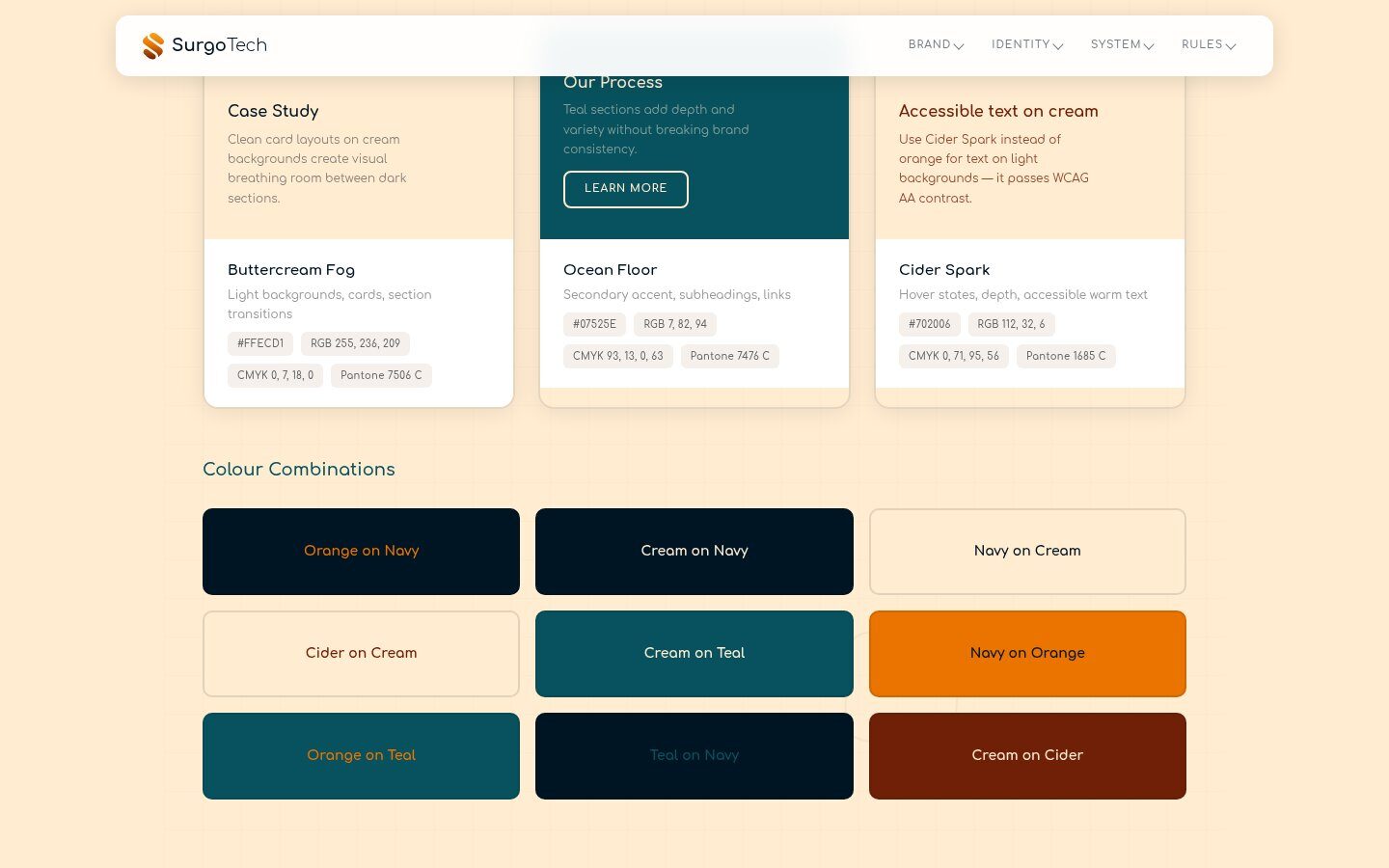1389x868 pixels.
Task: Pick the Cider on Cream swatch
Action: pyautogui.click(x=361, y=654)
